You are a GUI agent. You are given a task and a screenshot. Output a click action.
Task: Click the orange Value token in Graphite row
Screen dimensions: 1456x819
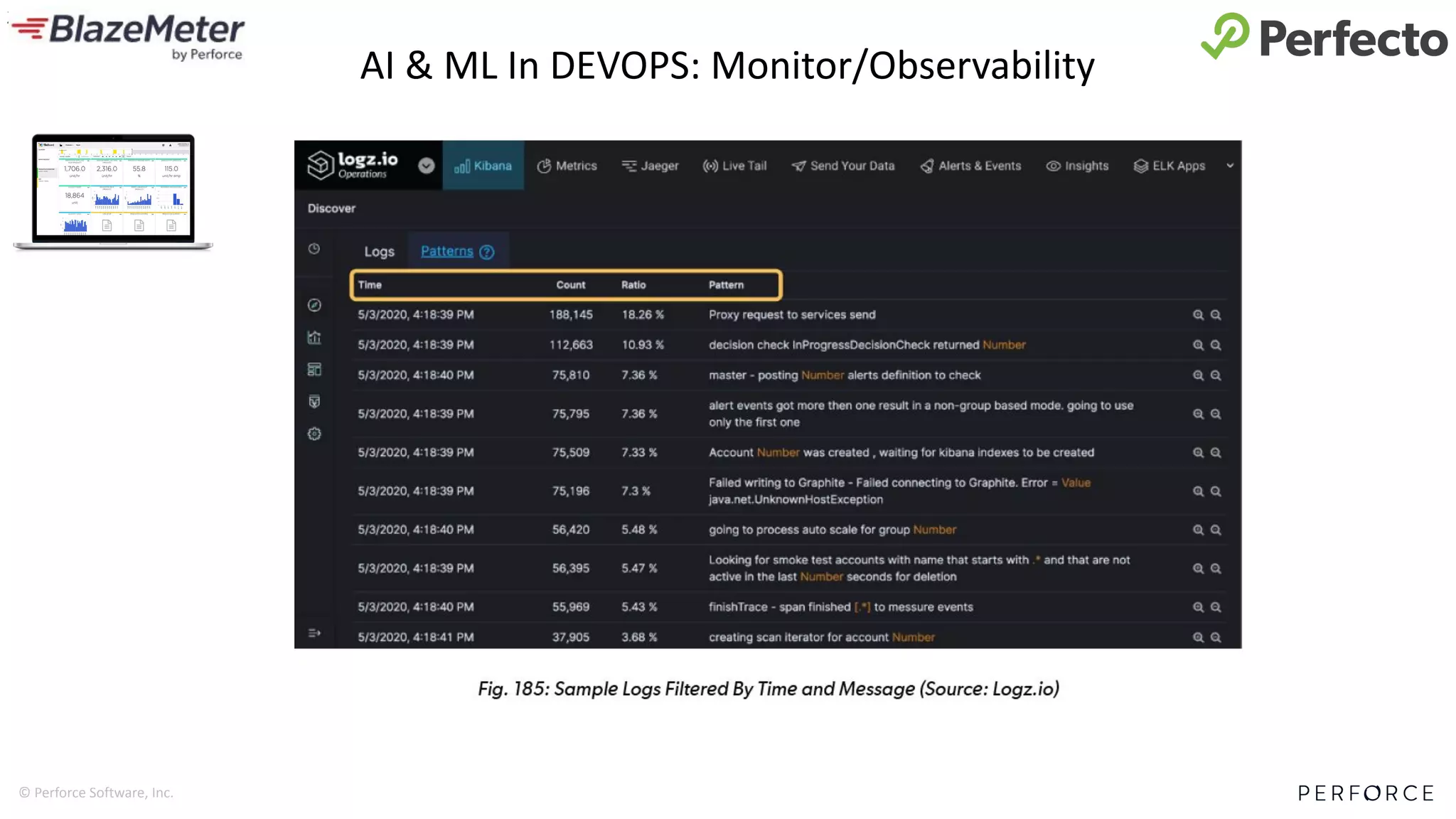click(1076, 483)
